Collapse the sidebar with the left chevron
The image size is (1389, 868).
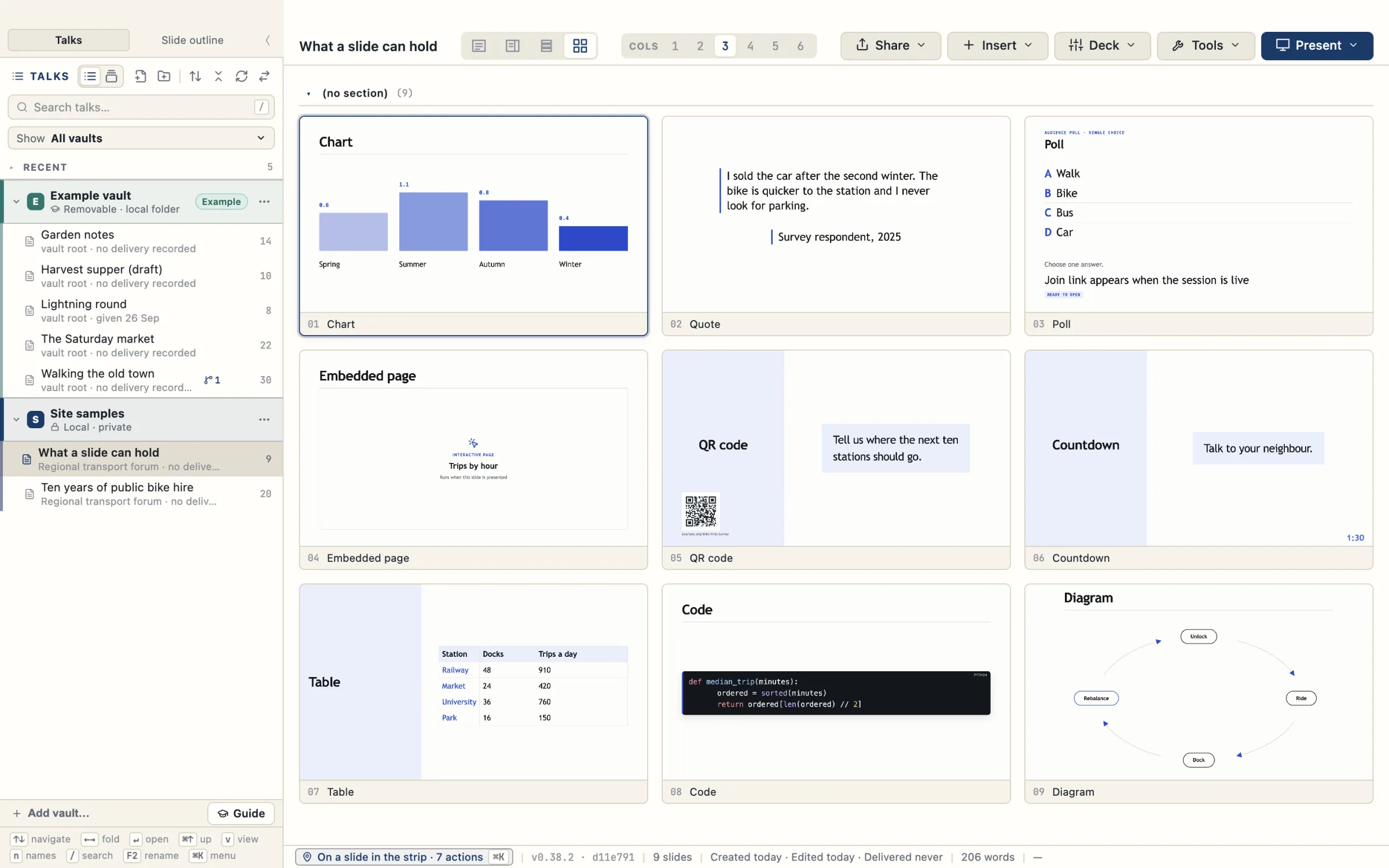point(267,40)
